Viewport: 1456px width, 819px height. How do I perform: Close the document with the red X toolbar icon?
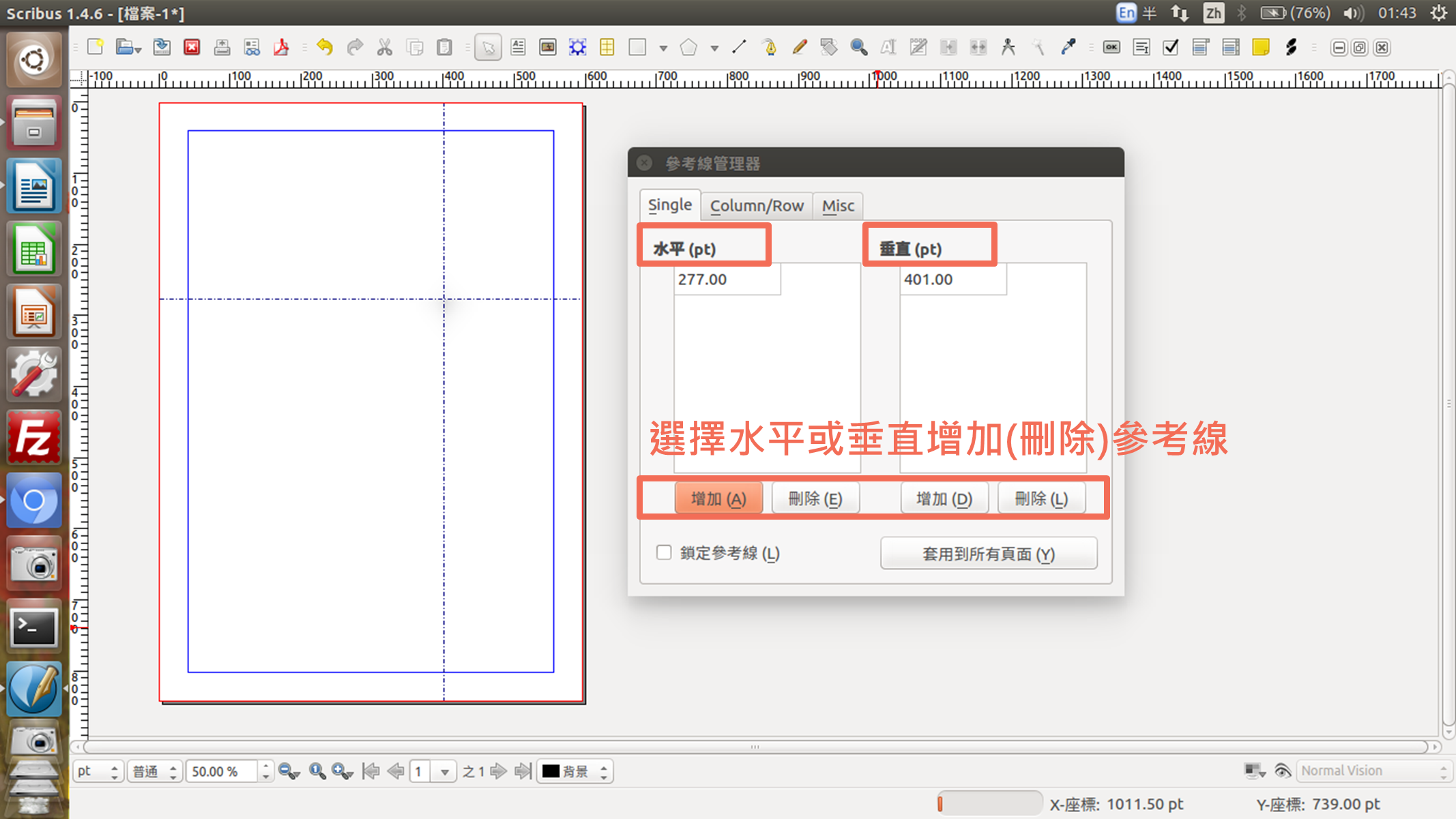coord(192,47)
